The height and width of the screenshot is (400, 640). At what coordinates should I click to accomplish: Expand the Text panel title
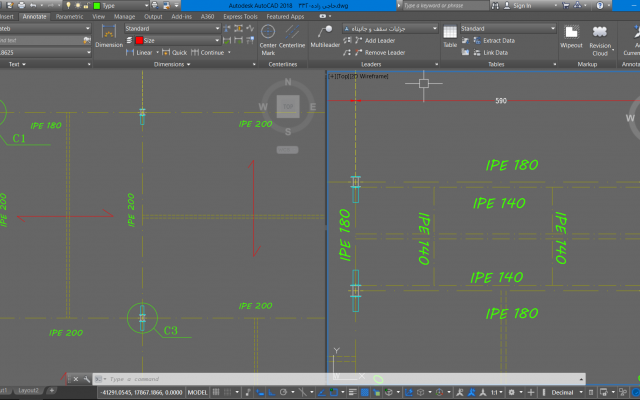pyautogui.click(x=17, y=64)
